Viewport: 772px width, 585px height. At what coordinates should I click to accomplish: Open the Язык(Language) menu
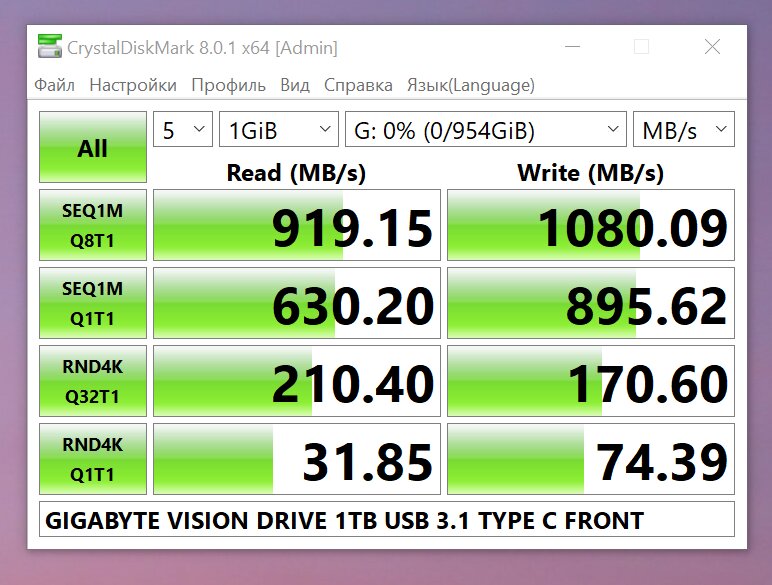coord(471,85)
